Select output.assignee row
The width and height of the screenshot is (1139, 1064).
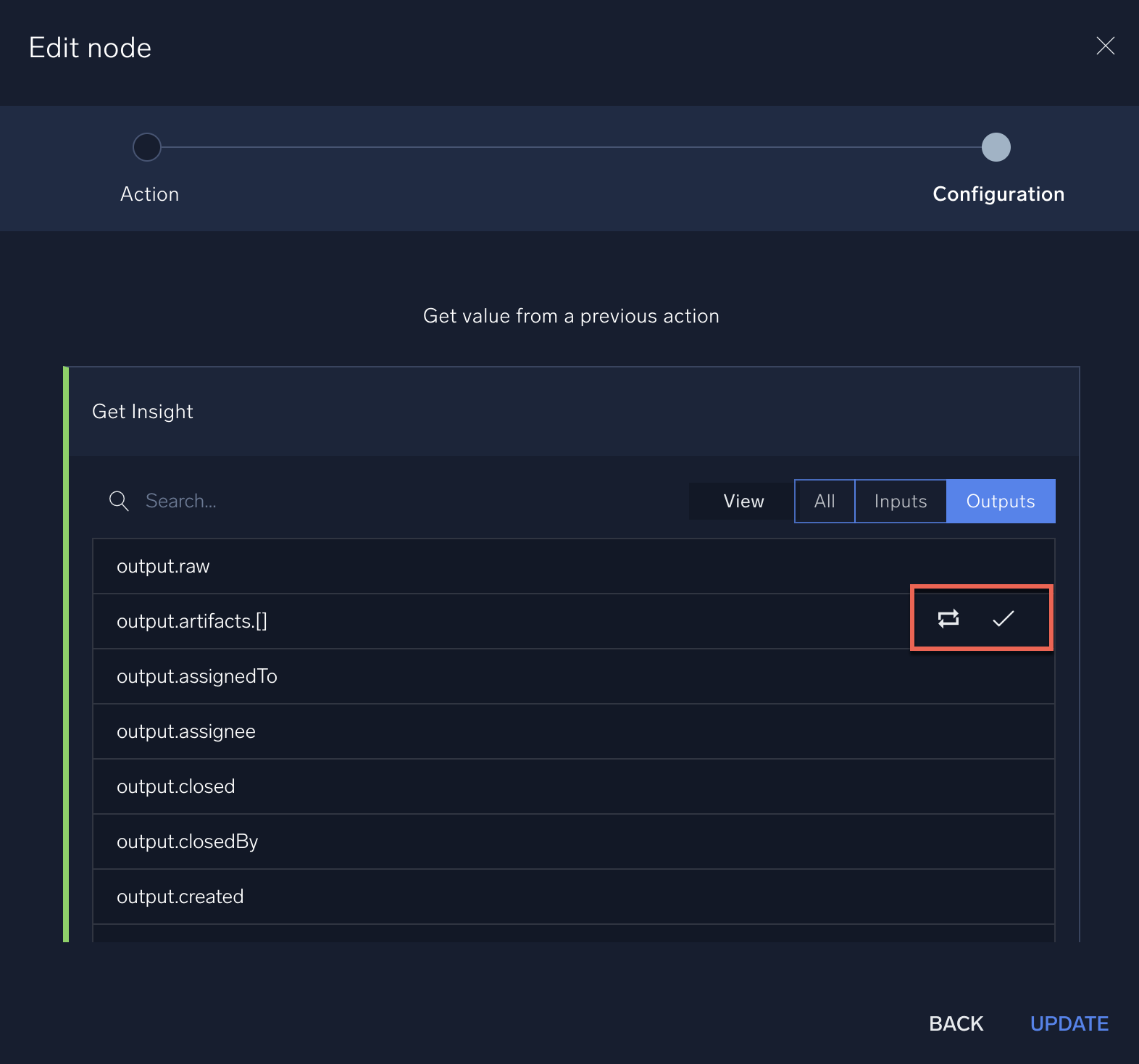[x=186, y=731]
